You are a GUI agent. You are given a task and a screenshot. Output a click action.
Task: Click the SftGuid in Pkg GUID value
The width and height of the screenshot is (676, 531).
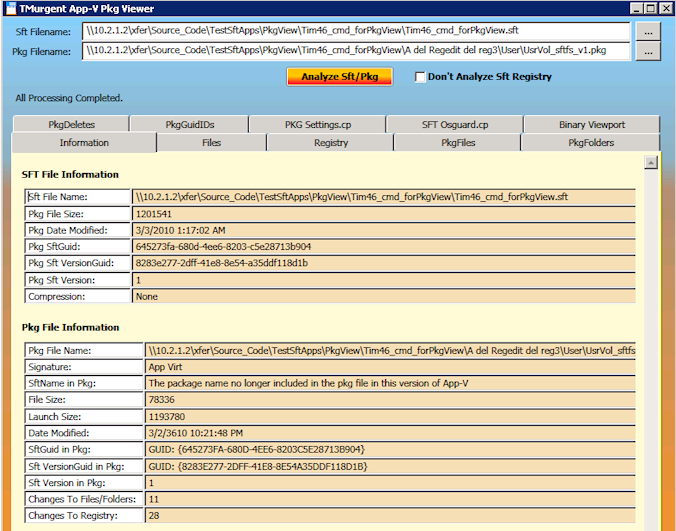pos(390,450)
